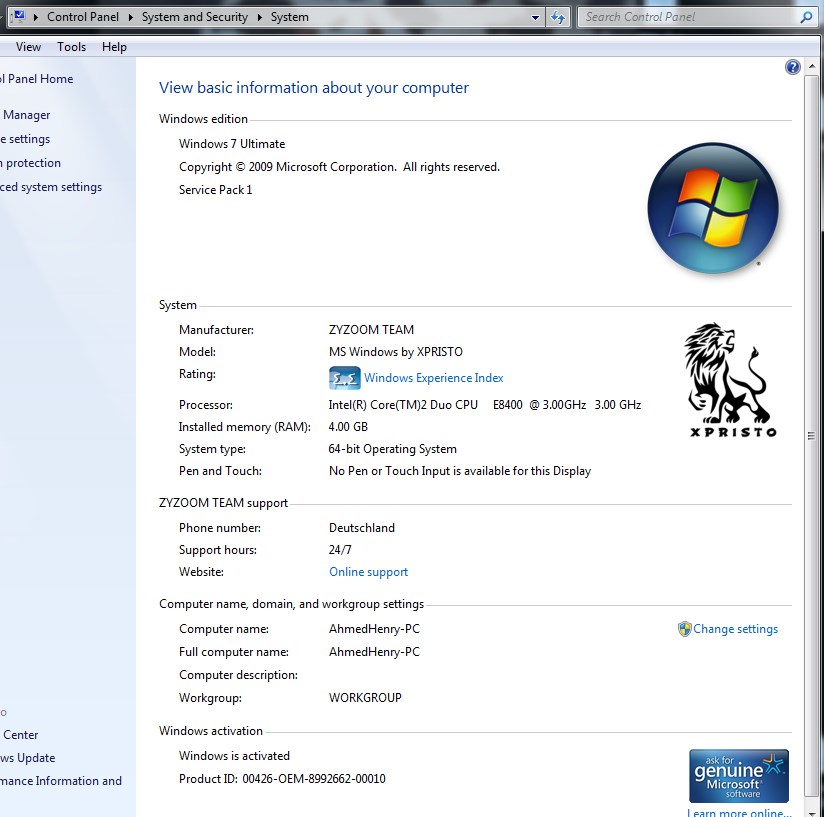The image size is (824, 817).
Task: Click the Deutschland phone number value
Action: (x=362, y=528)
